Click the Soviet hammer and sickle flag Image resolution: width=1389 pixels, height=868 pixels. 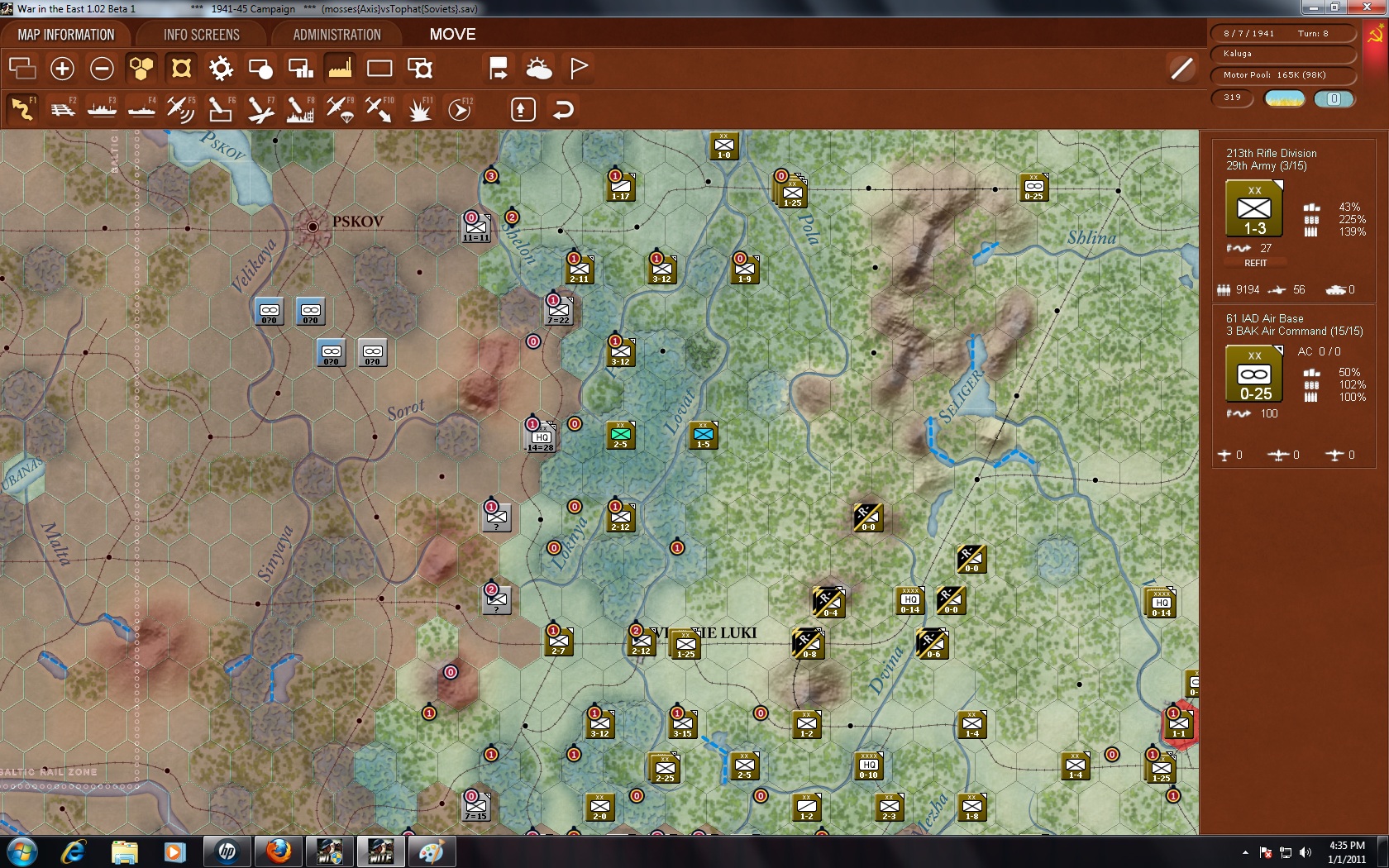[x=1376, y=35]
